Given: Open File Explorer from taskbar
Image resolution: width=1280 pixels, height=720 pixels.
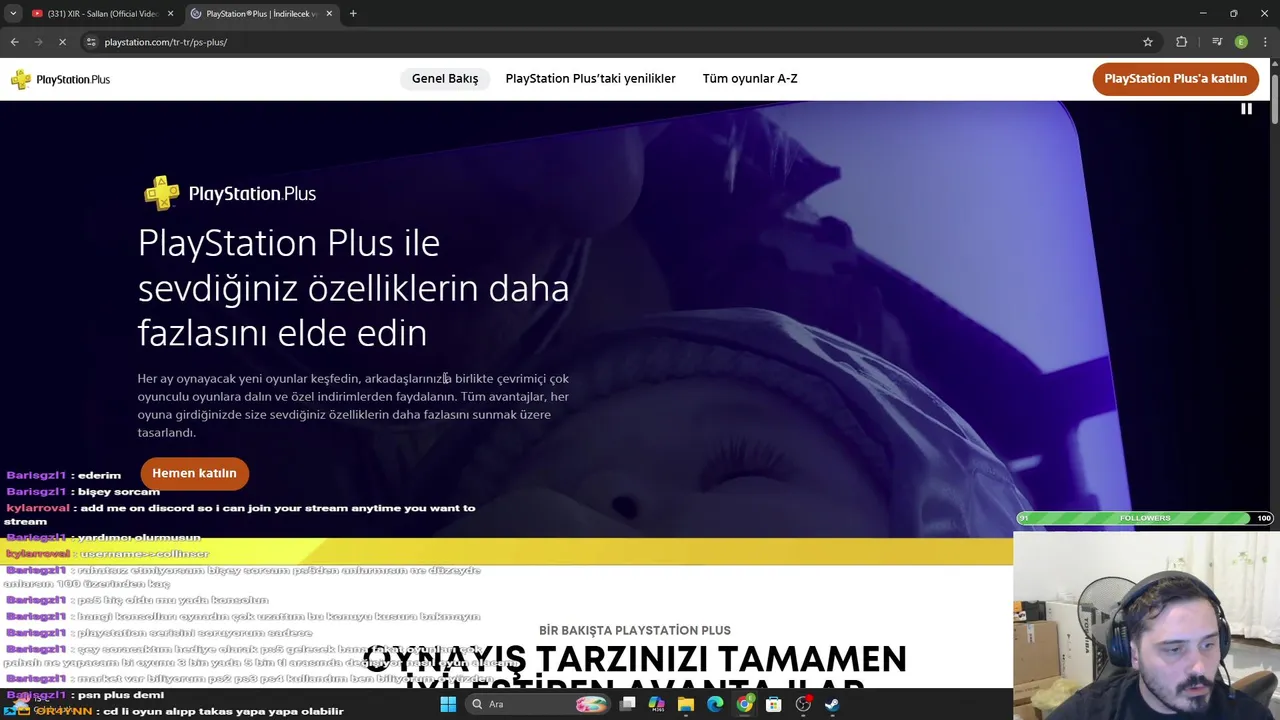Looking at the screenshot, I should (x=686, y=704).
